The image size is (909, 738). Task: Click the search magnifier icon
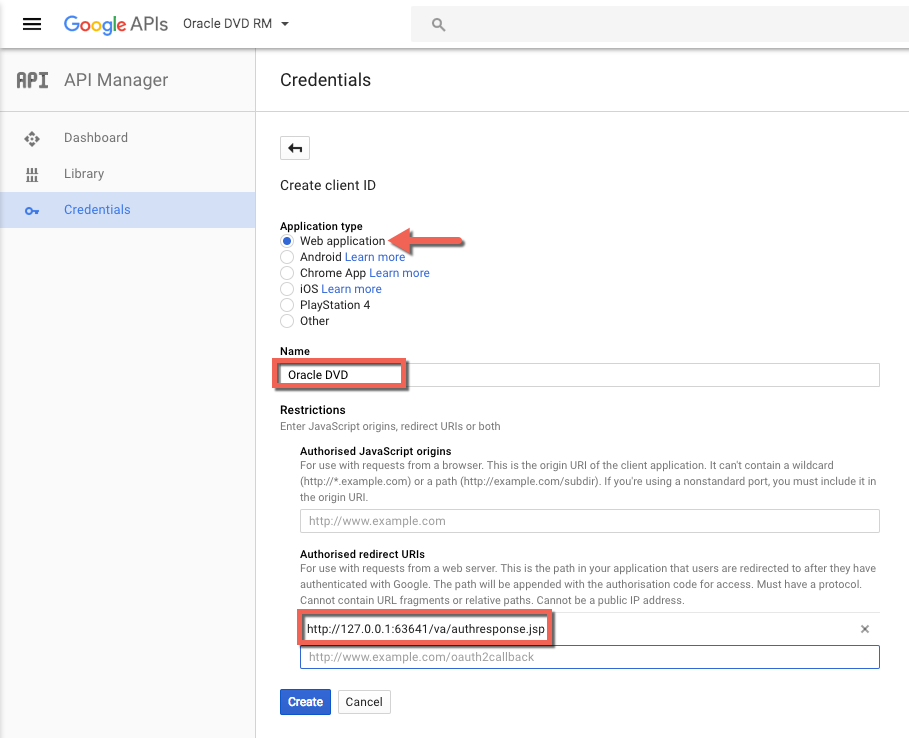coord(438,24)
